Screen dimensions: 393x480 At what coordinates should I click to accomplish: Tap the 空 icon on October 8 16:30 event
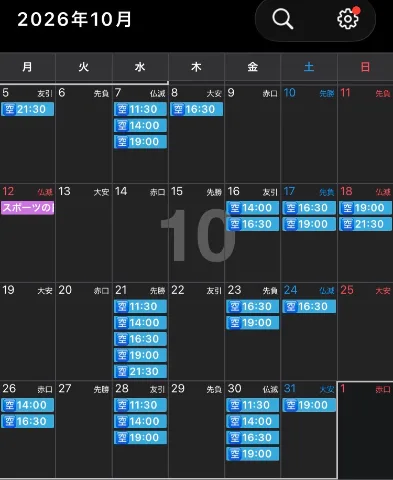tap(178, 109)
